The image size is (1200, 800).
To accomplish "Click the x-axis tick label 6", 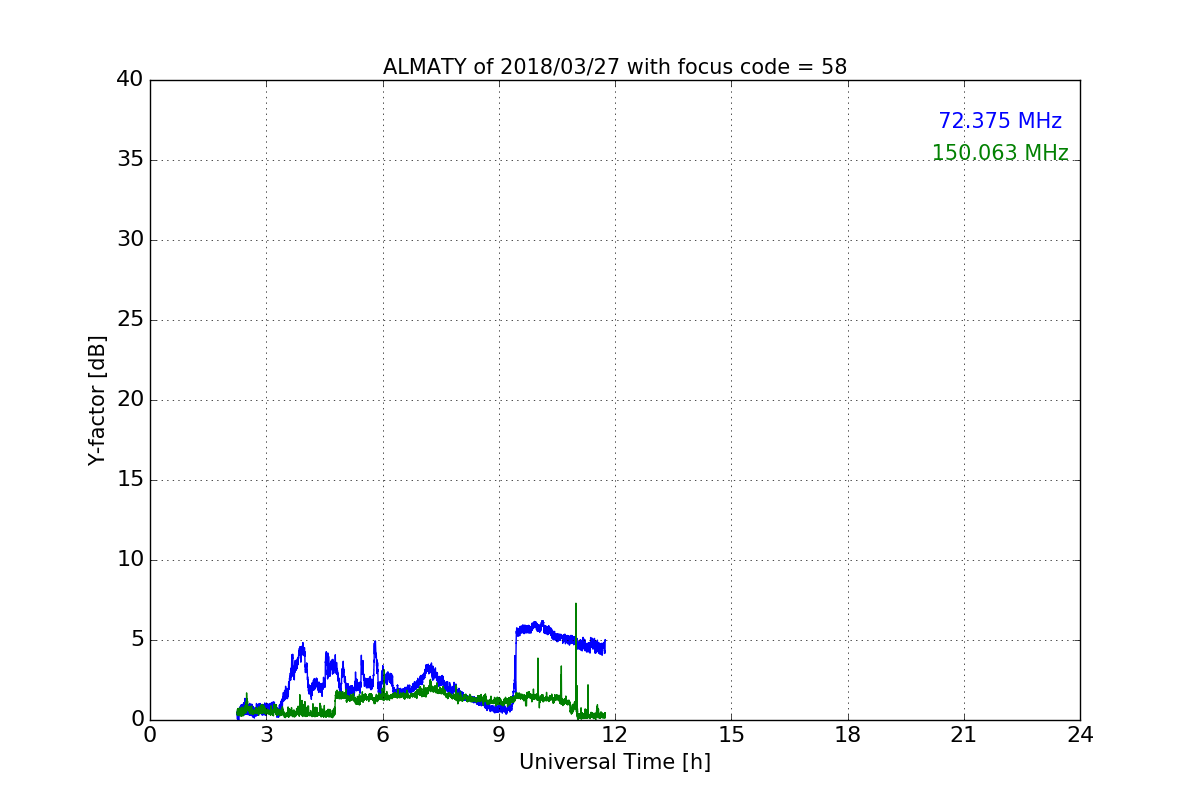I will click(x=383, y=735).
